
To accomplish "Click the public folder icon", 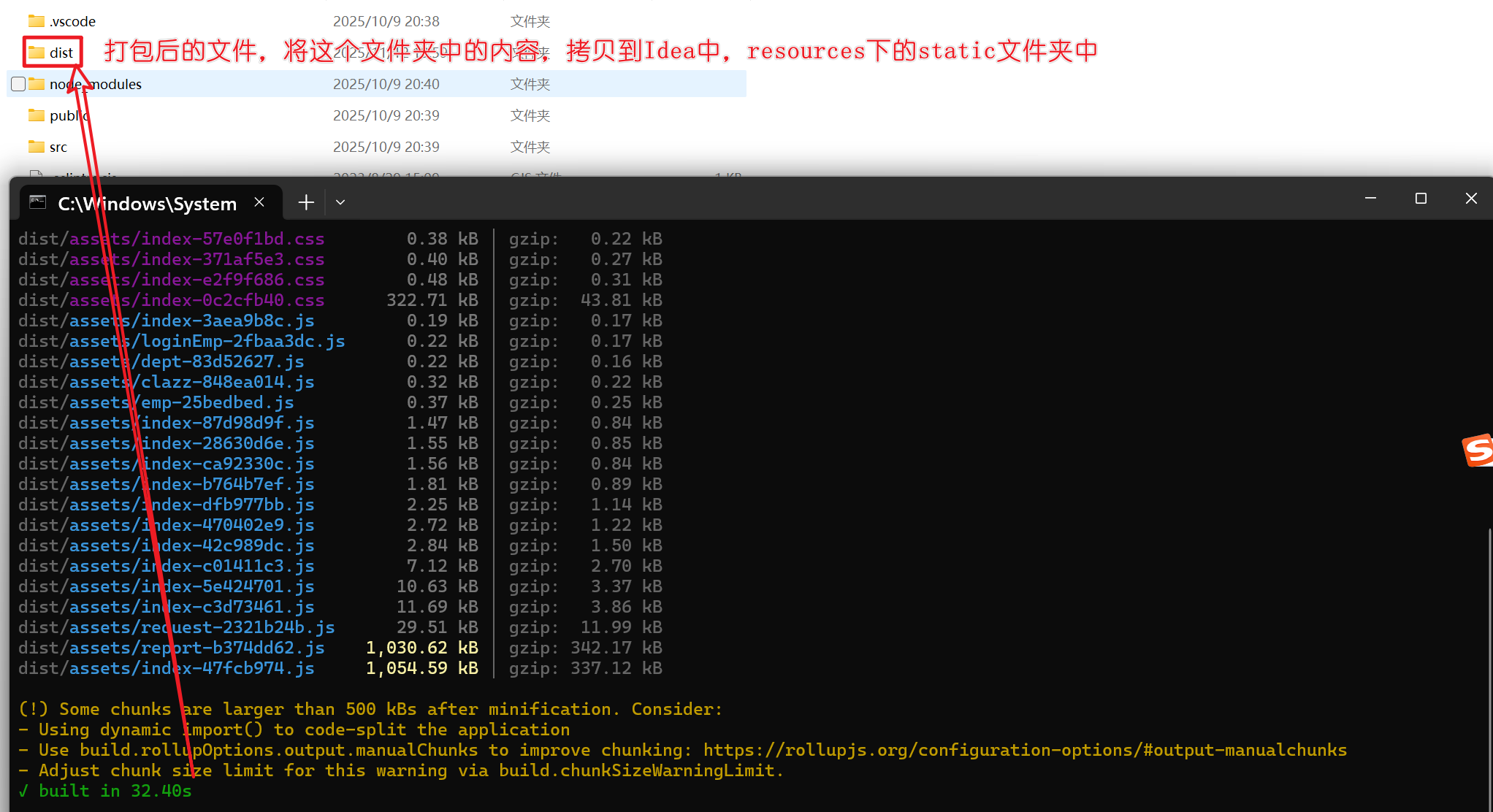I will [37, 115].
